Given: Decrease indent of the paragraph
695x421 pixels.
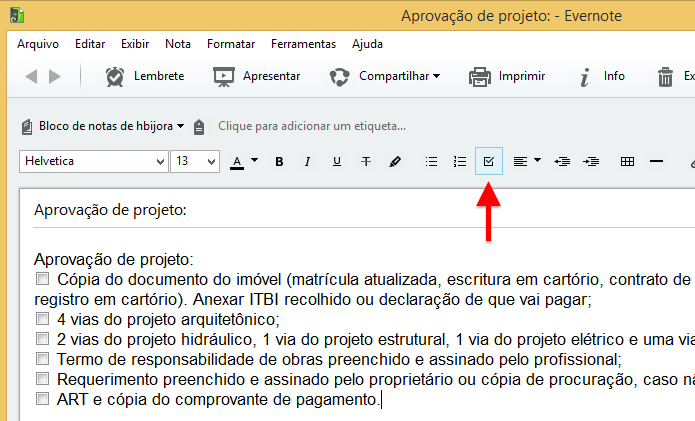Looking at the screenshot, I should (x=562, y=162).
